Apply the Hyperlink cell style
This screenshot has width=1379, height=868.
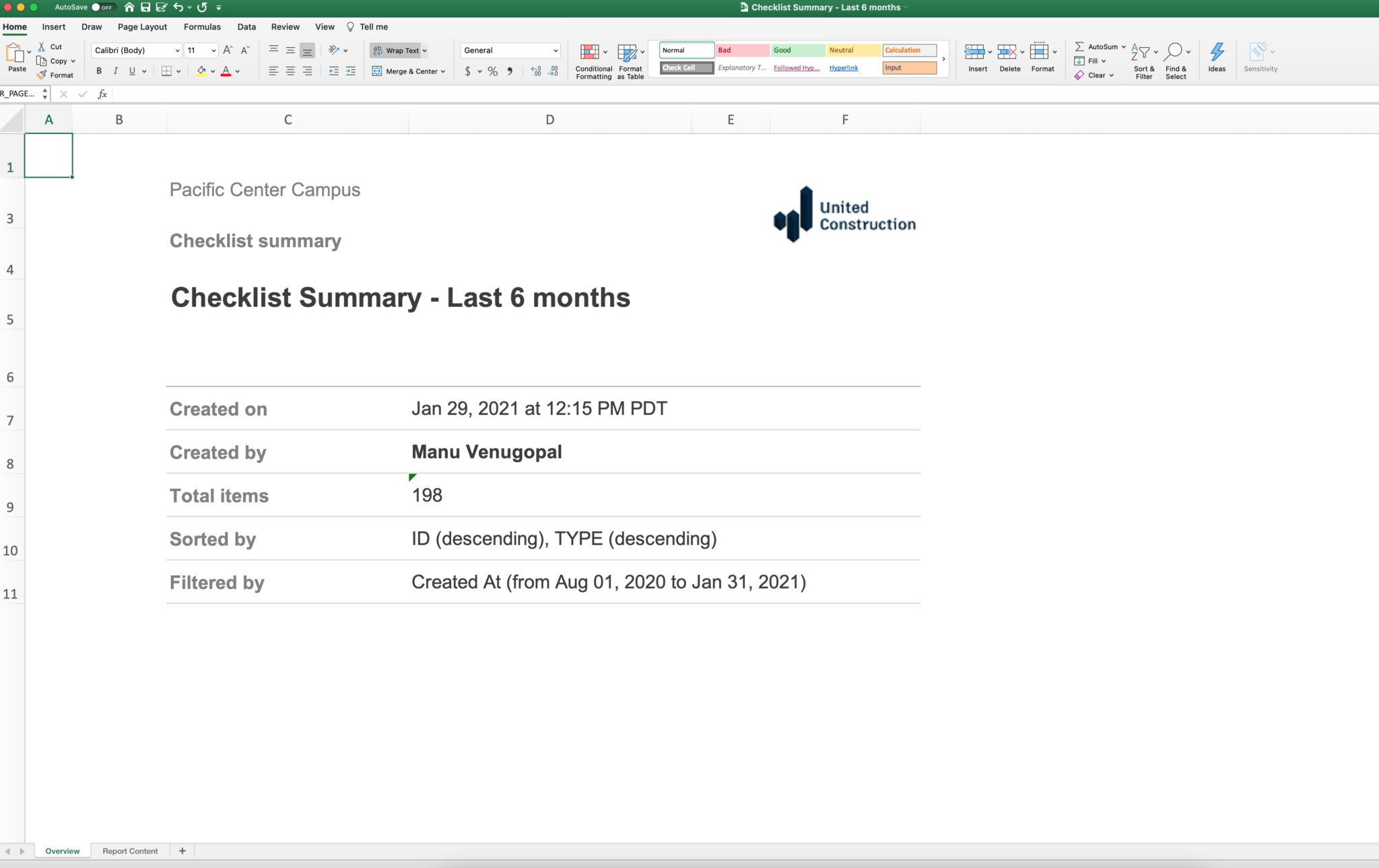[844, 68]
